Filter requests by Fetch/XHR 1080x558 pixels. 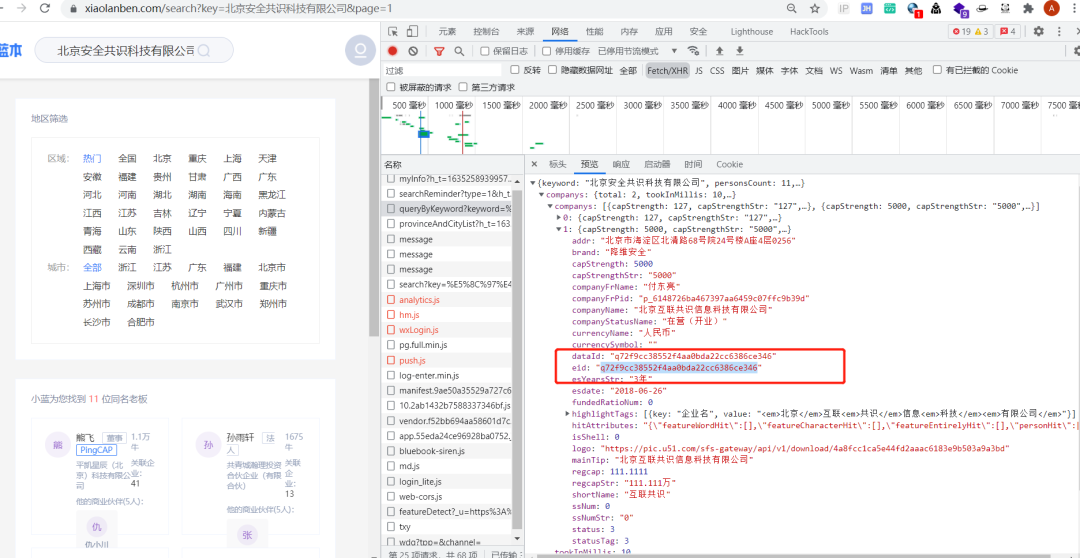pos(667,70)
